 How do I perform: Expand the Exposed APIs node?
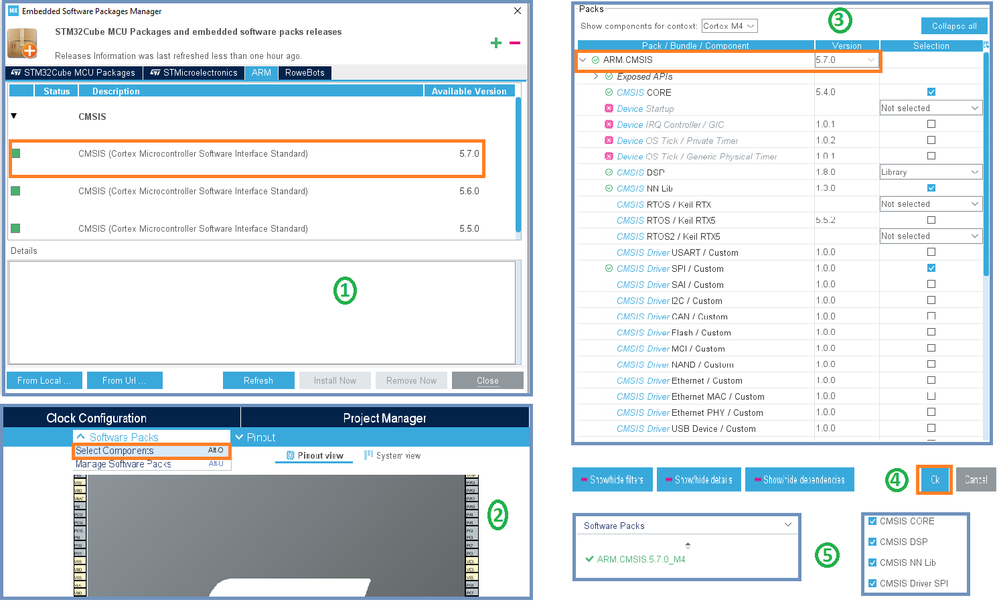tap(596, 76)
